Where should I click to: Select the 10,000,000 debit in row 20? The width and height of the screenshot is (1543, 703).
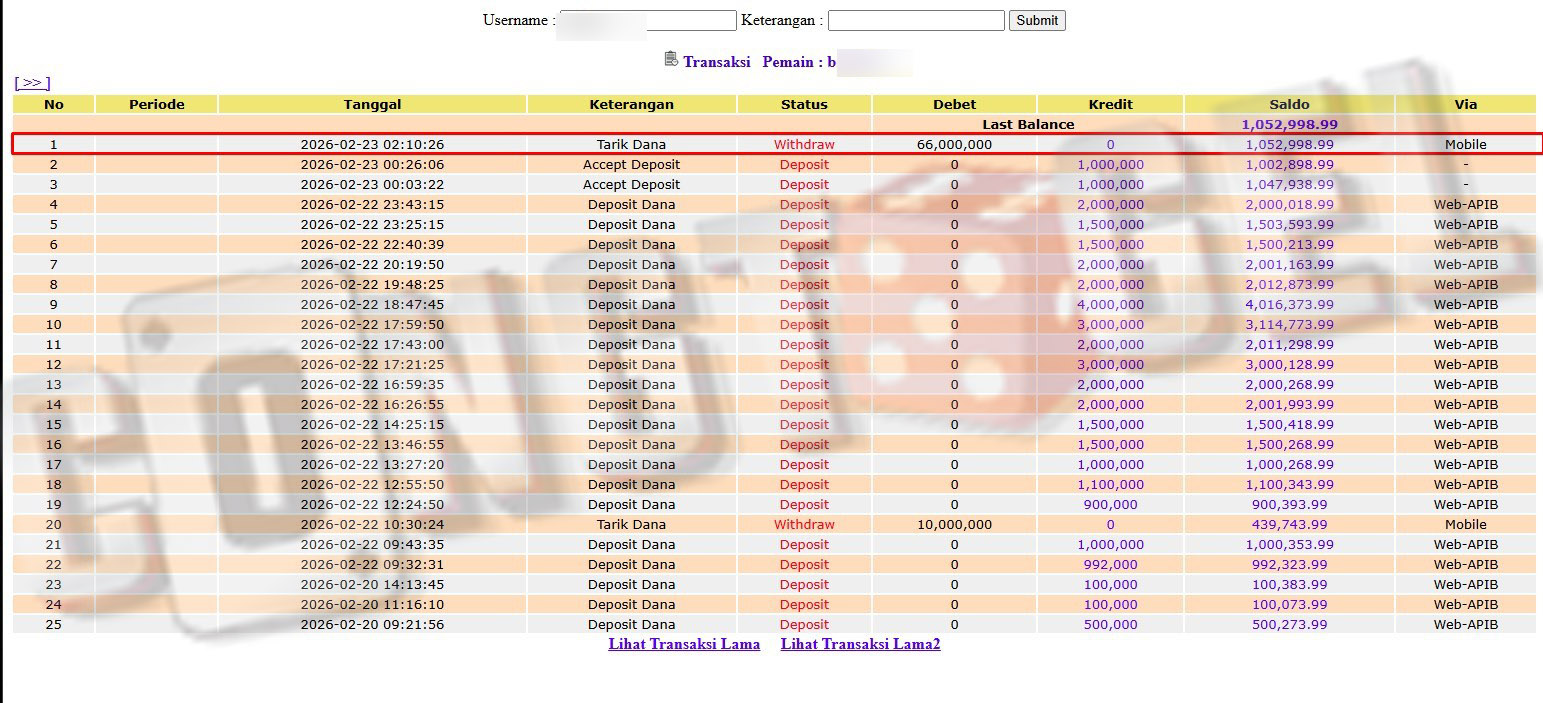[x=954, y=524]
